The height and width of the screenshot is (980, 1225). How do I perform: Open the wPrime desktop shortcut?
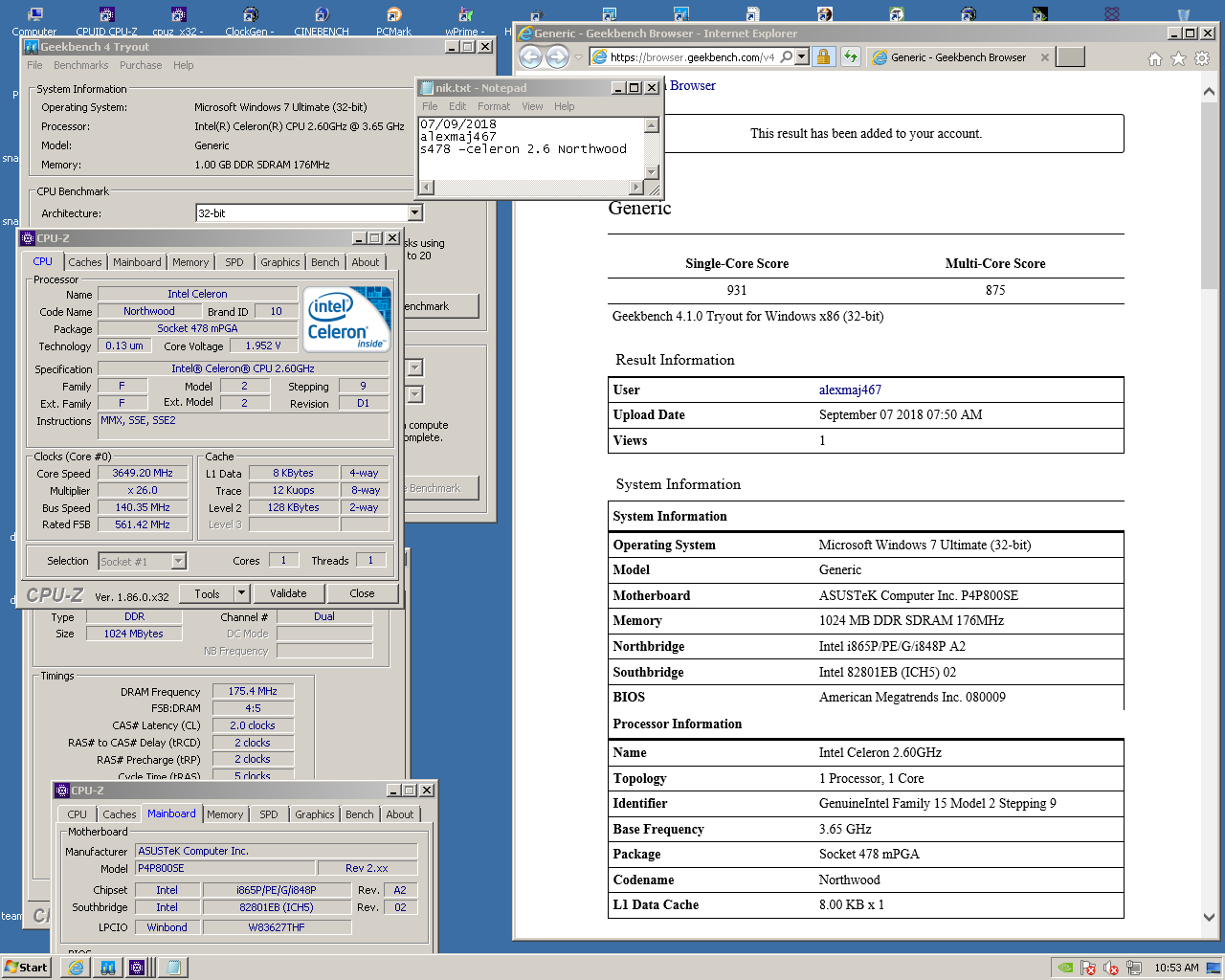[x=465, y=20]
